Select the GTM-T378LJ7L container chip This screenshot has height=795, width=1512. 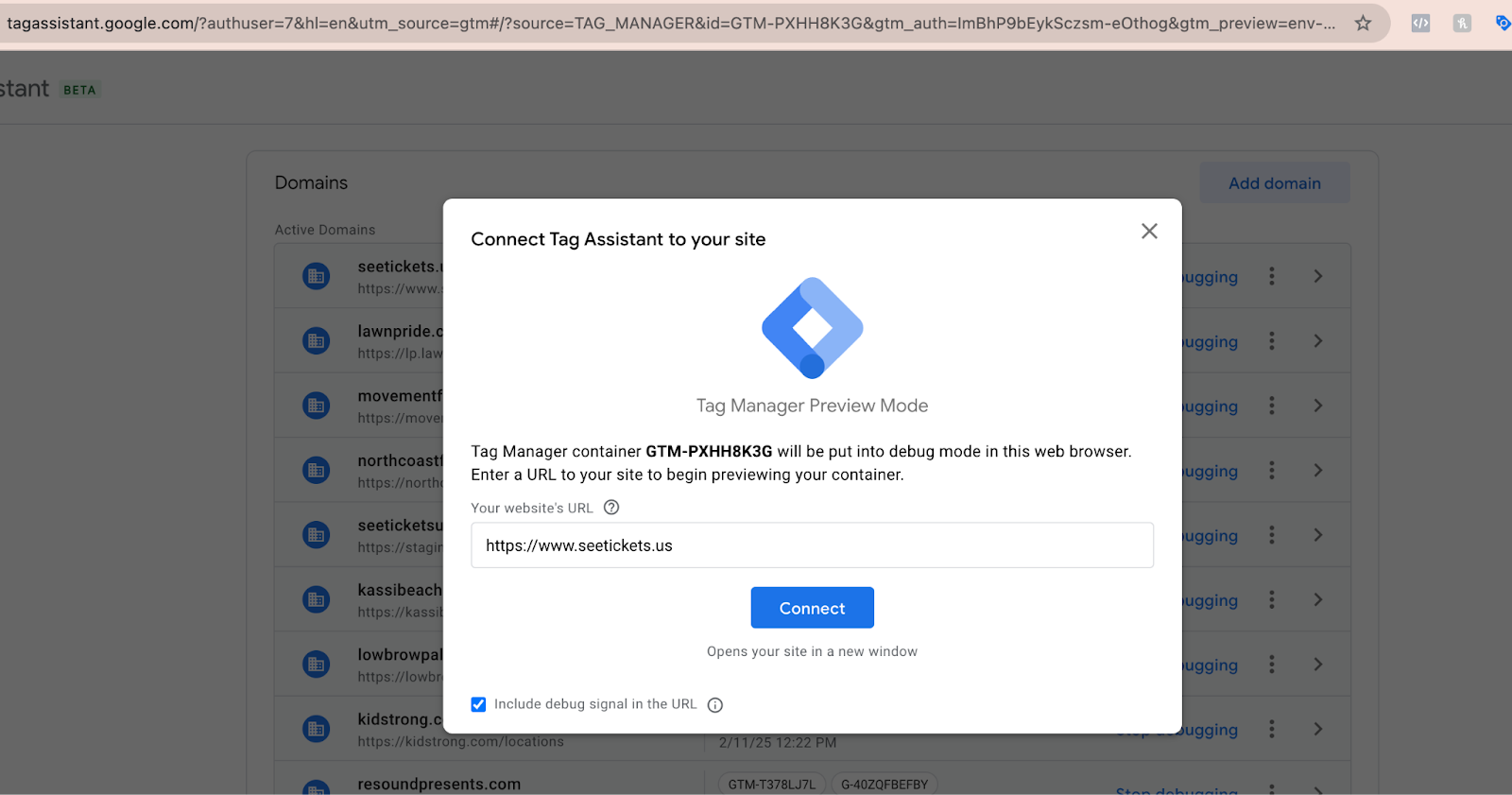(771, 785)
